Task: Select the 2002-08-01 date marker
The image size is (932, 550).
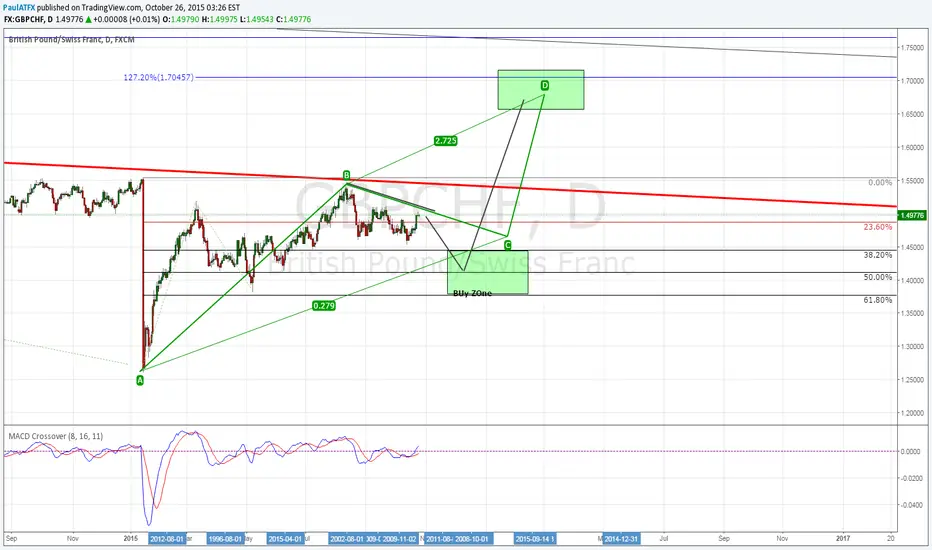Action: 347,539
